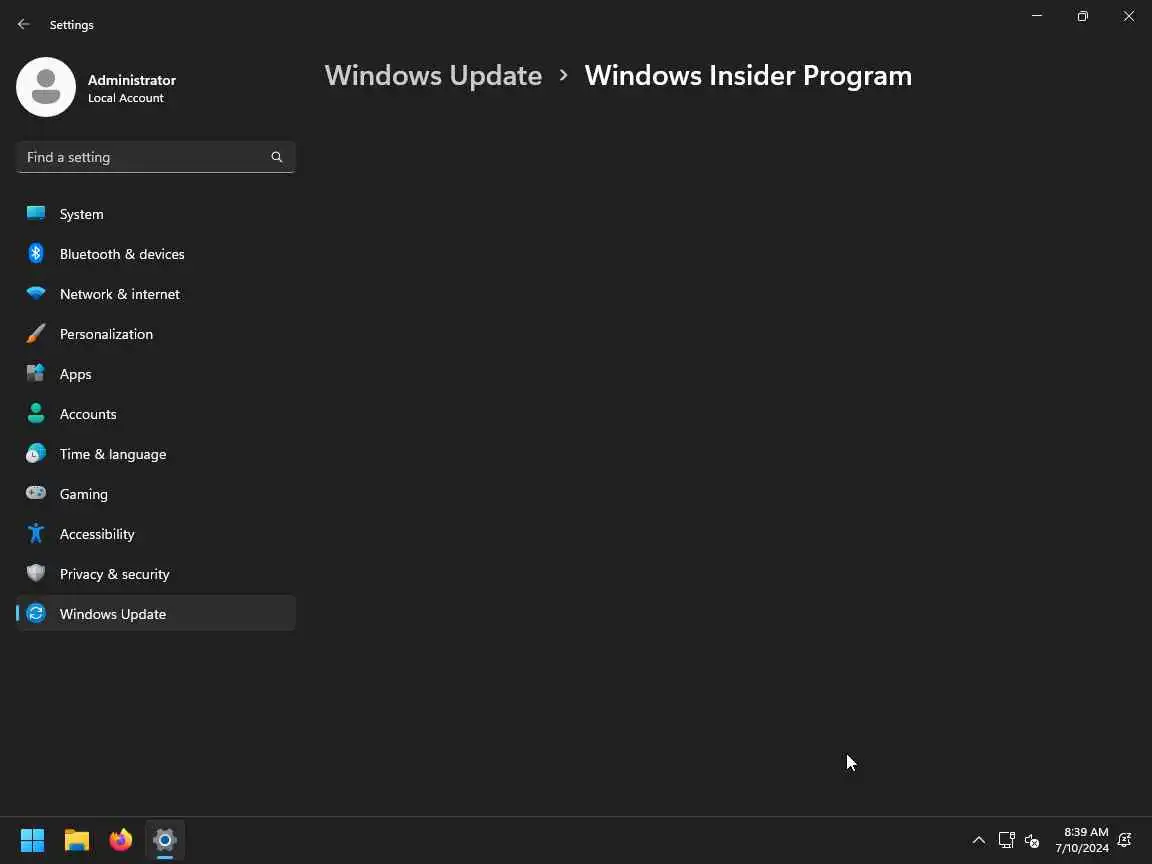Viewport: 1152px width, 864px height.
Task: Open Privacy & security label
Action: (x=115, y=575)
